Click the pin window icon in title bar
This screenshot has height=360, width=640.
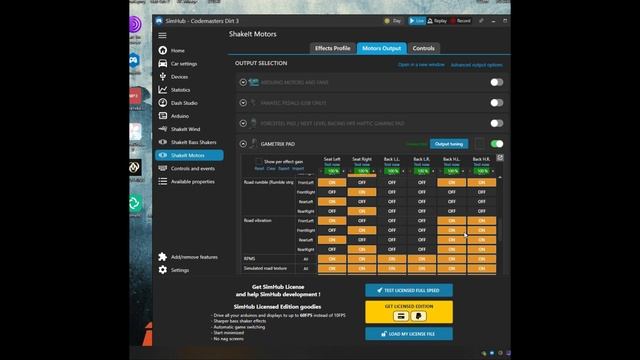click(481, 21)
